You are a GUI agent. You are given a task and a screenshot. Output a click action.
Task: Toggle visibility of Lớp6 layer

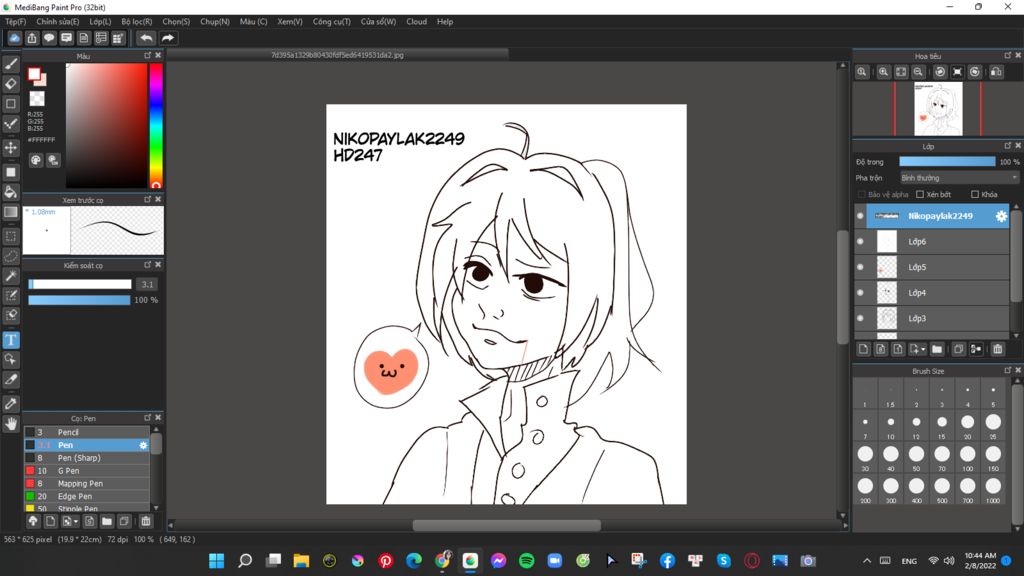[x=860, y=242]
